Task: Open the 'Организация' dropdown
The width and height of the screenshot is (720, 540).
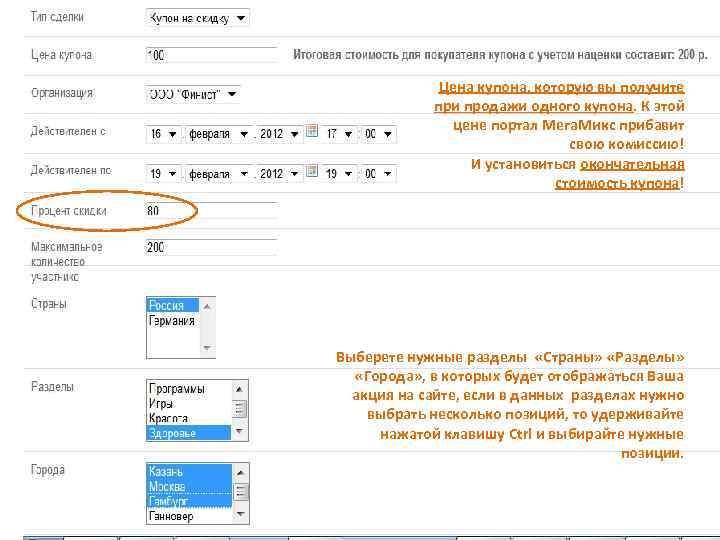Action: (193, 94)
